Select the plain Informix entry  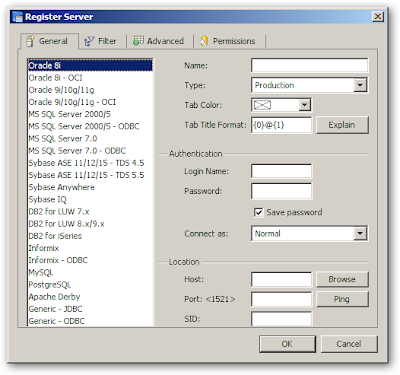coord(90,248)
